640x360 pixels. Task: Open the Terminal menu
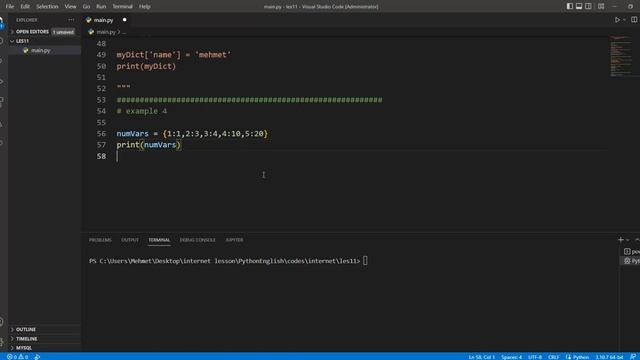coord(122,7)
